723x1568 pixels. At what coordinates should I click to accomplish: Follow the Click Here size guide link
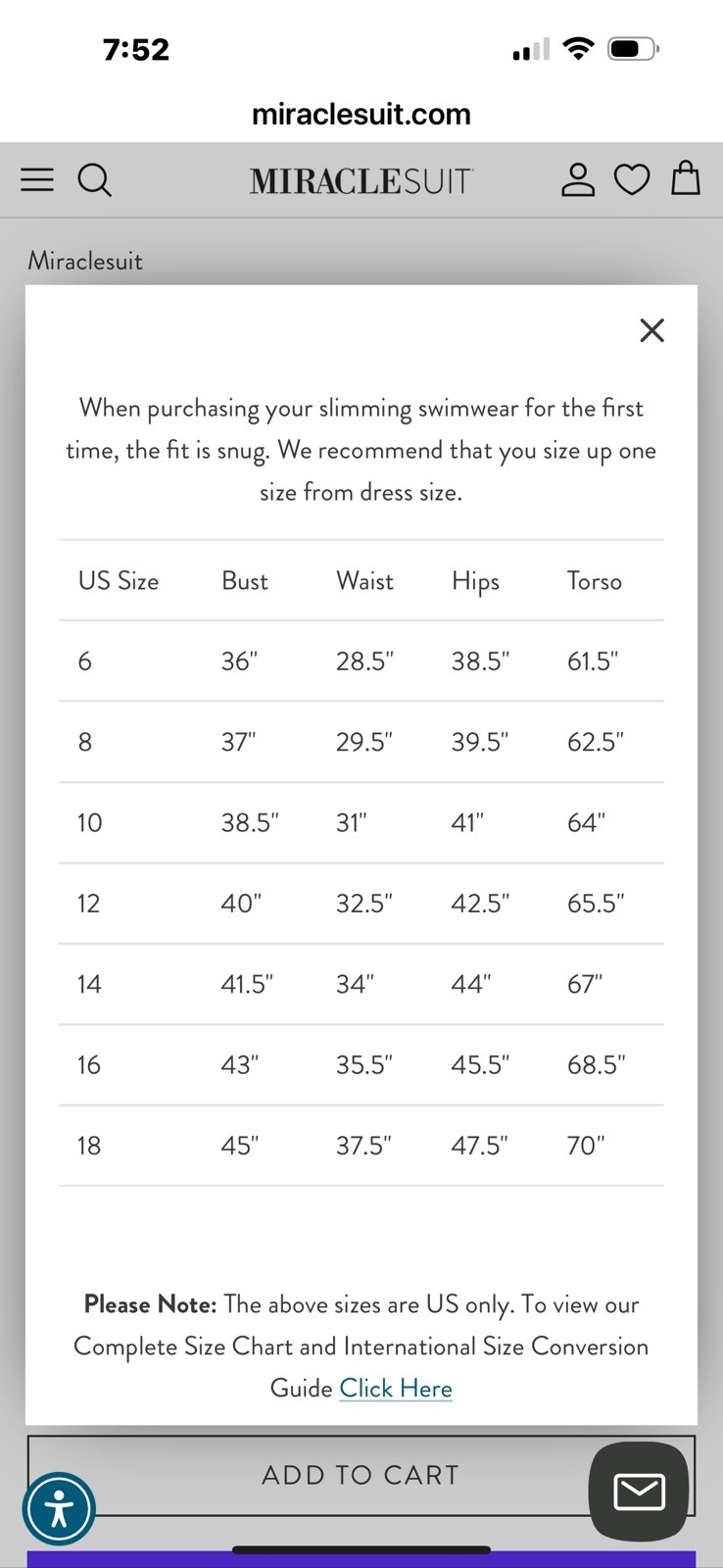(x=396, y=1388)
